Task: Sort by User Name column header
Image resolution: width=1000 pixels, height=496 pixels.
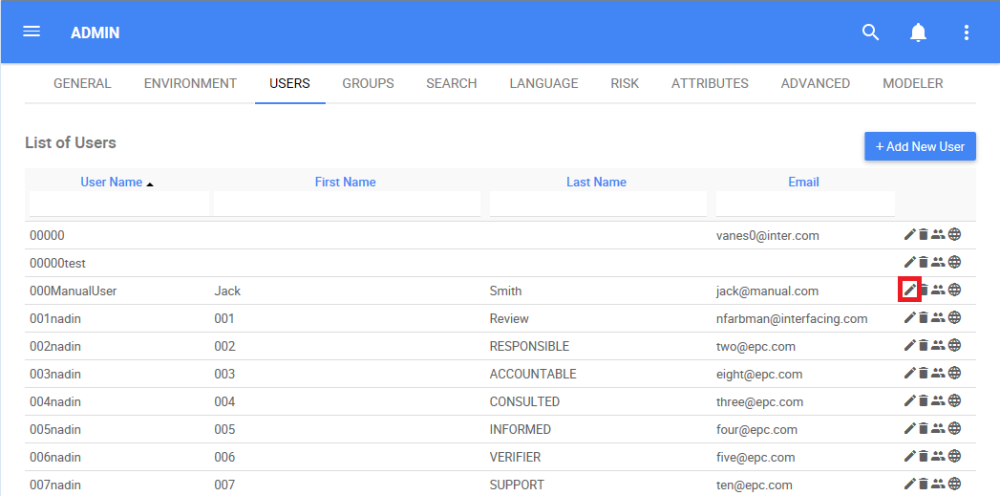Action: (112, 182)
